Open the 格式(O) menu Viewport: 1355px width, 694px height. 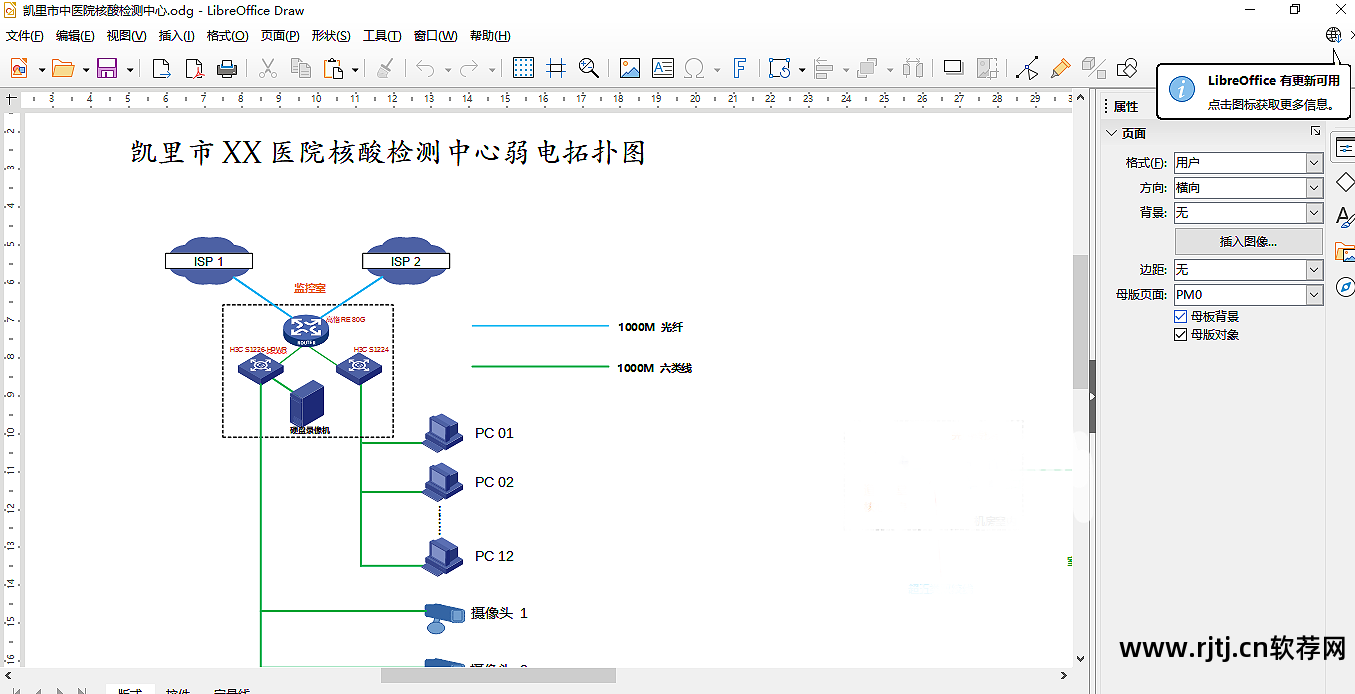(227, 36)
